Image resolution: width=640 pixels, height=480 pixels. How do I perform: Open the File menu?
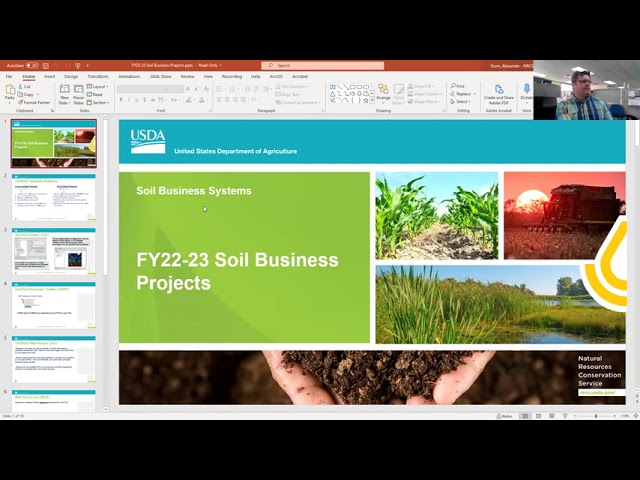pos(9,76)
